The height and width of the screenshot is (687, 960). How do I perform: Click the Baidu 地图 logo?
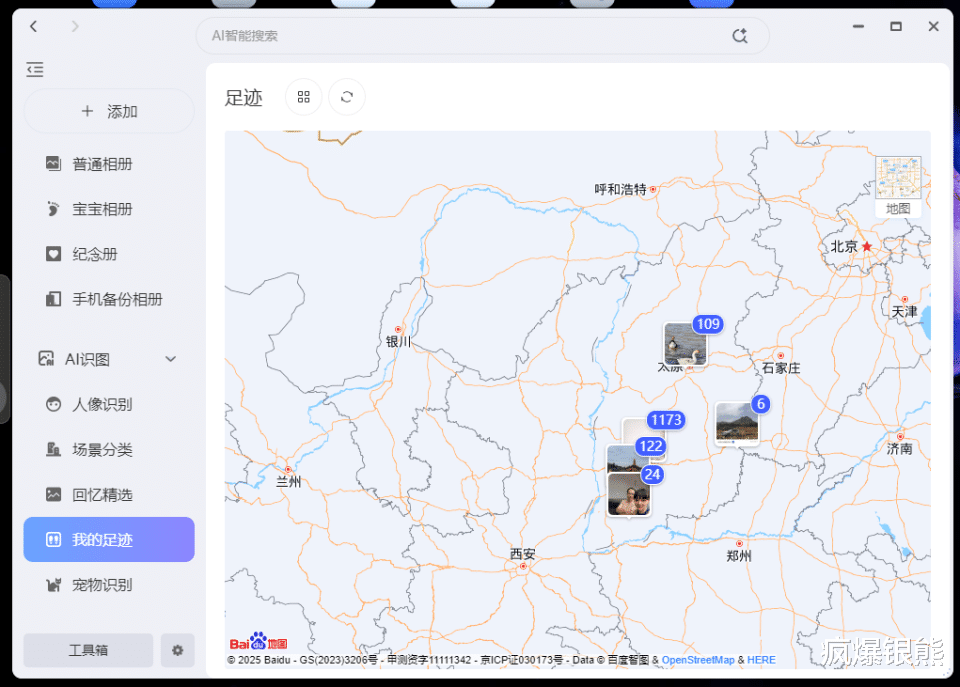point(258,641)
